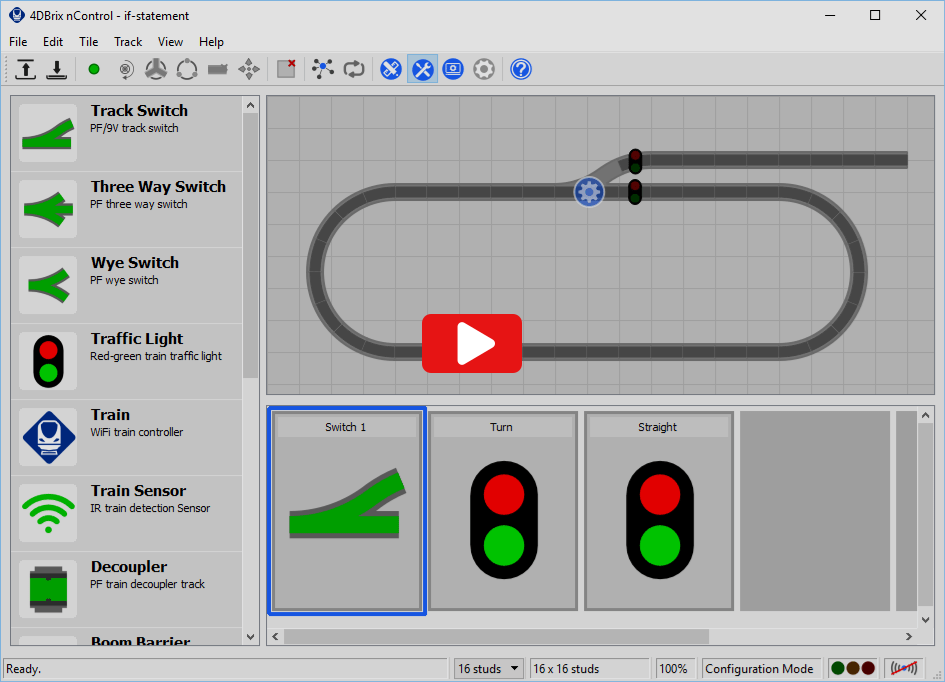The height and width of the screenshot is (682, 945).
Task: Click the red YouTube play button
Action: (x=472, y=343)
